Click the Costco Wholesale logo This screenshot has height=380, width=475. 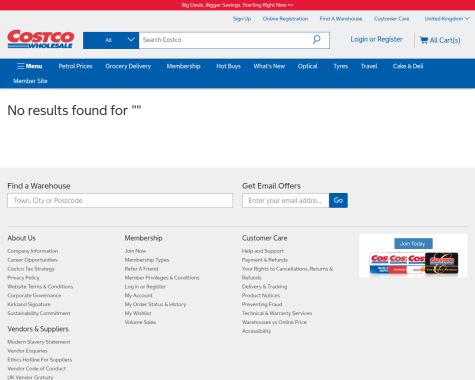40,39
